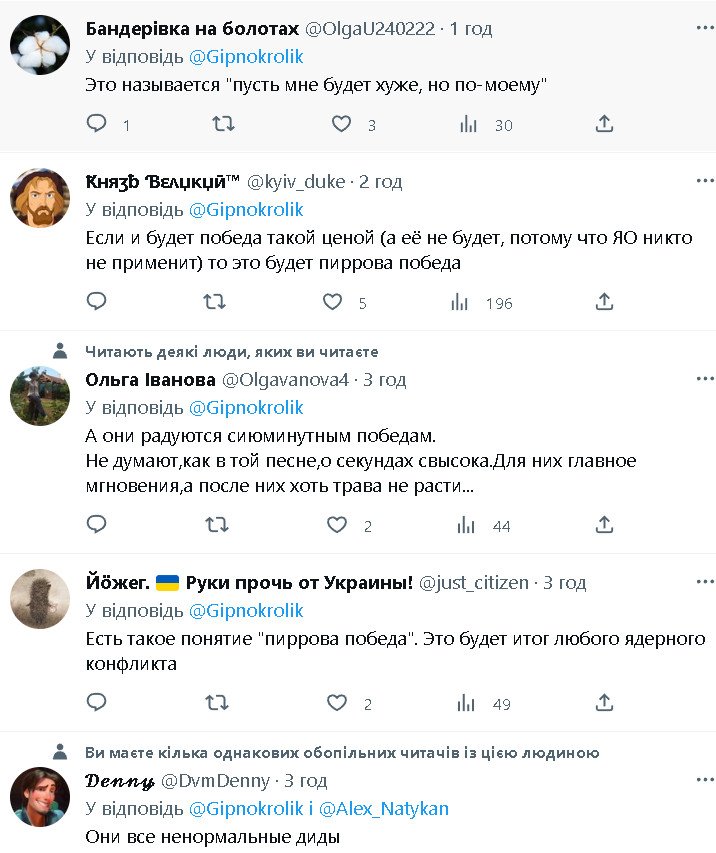This screenshot has width=716, height=853.
Task: Open more menu on just_citizen tweet
Action: pos(704,581)
